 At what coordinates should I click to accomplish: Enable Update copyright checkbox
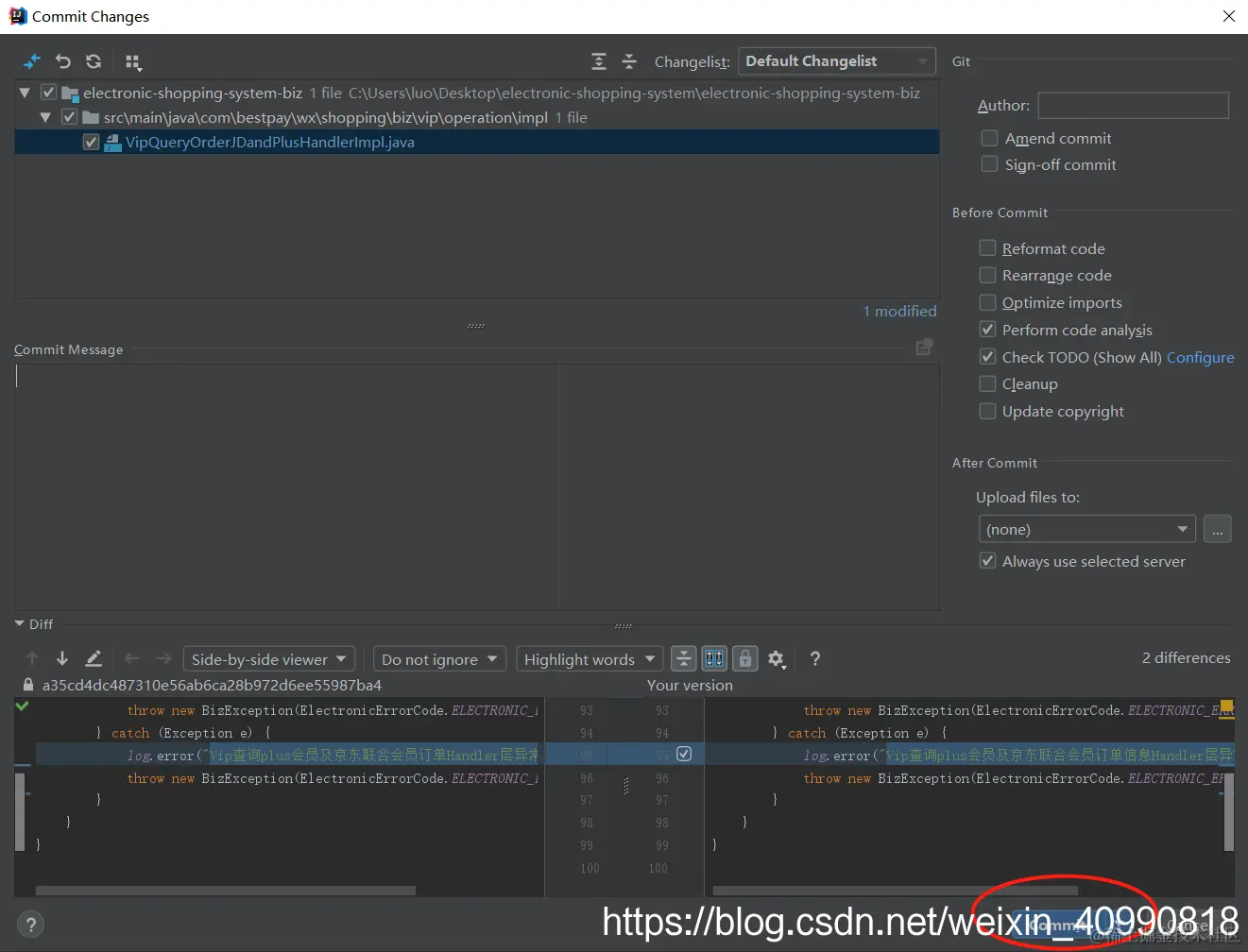click(x=987, y=411)
